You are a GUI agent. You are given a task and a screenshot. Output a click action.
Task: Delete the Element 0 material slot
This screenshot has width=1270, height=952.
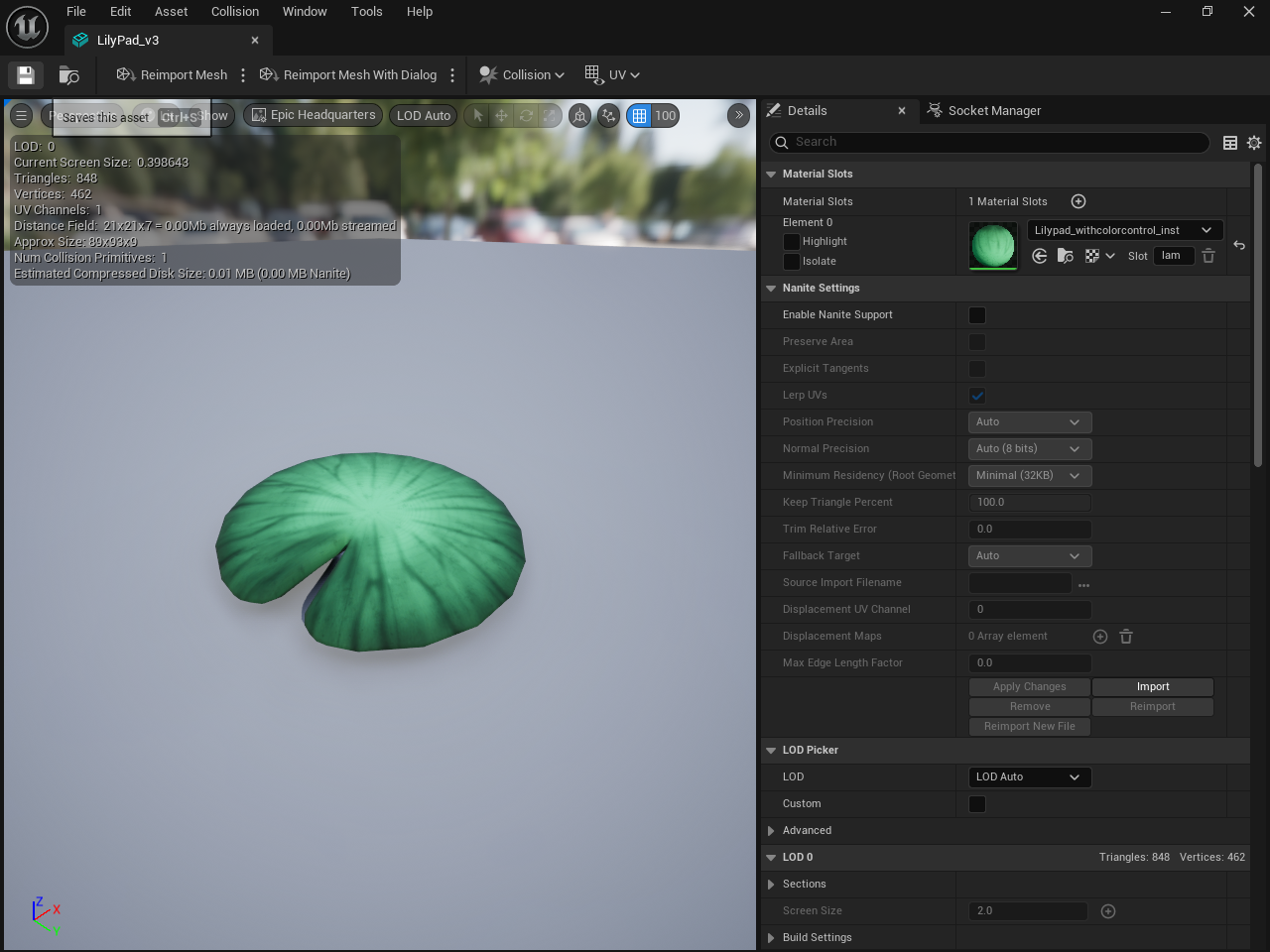pos(1208,256)
